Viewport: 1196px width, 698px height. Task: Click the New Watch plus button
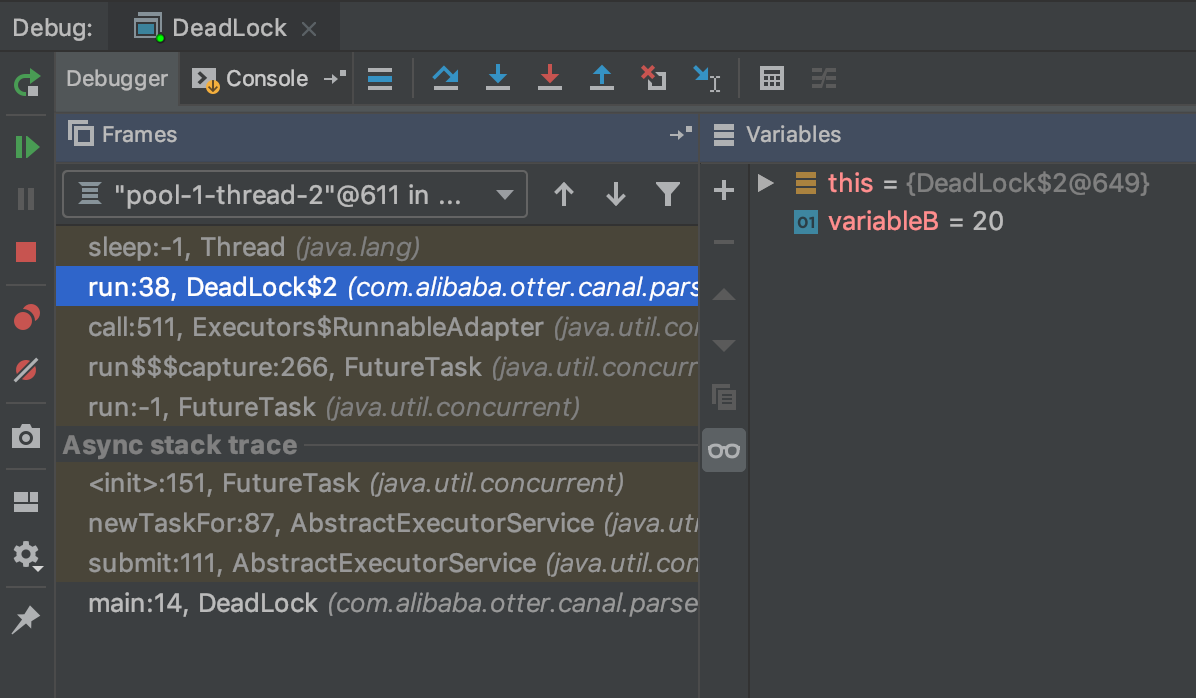723,190
